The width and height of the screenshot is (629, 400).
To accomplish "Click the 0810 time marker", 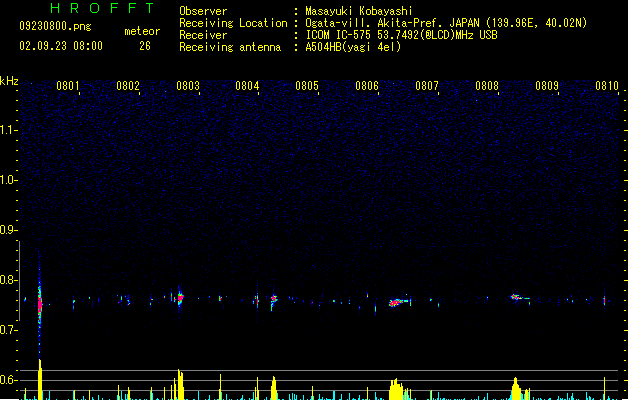I will [607, 86].
